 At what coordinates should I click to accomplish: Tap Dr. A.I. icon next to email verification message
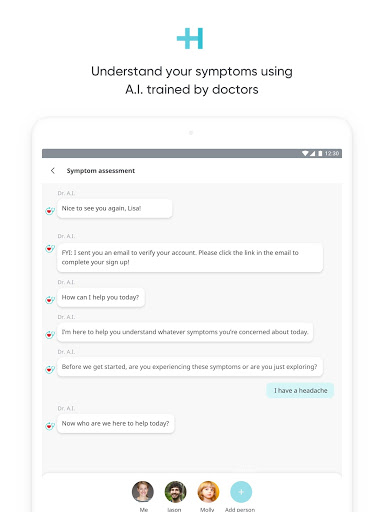pos(50,249)
